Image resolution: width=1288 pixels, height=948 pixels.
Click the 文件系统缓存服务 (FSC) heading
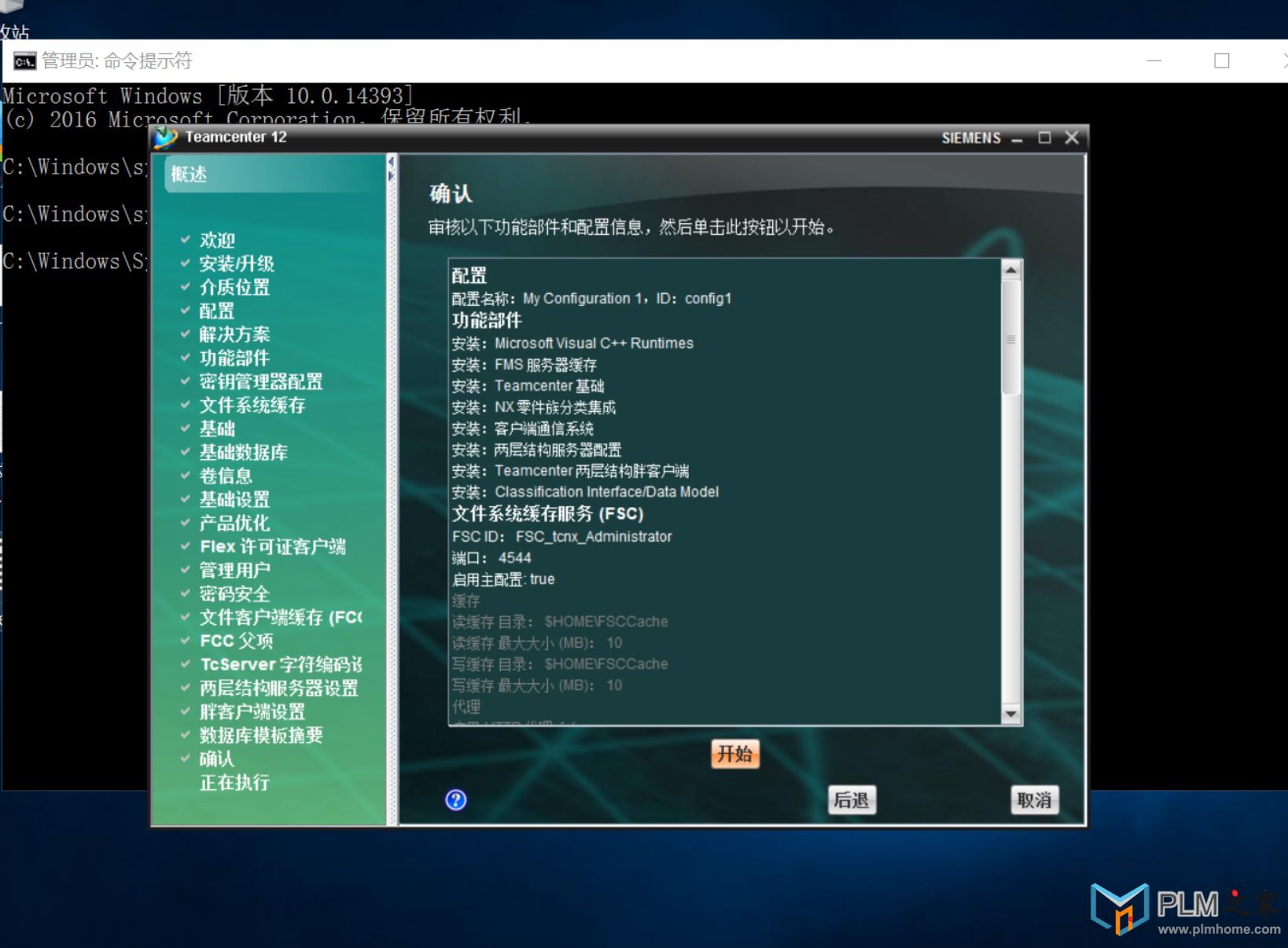coord(548,514)
